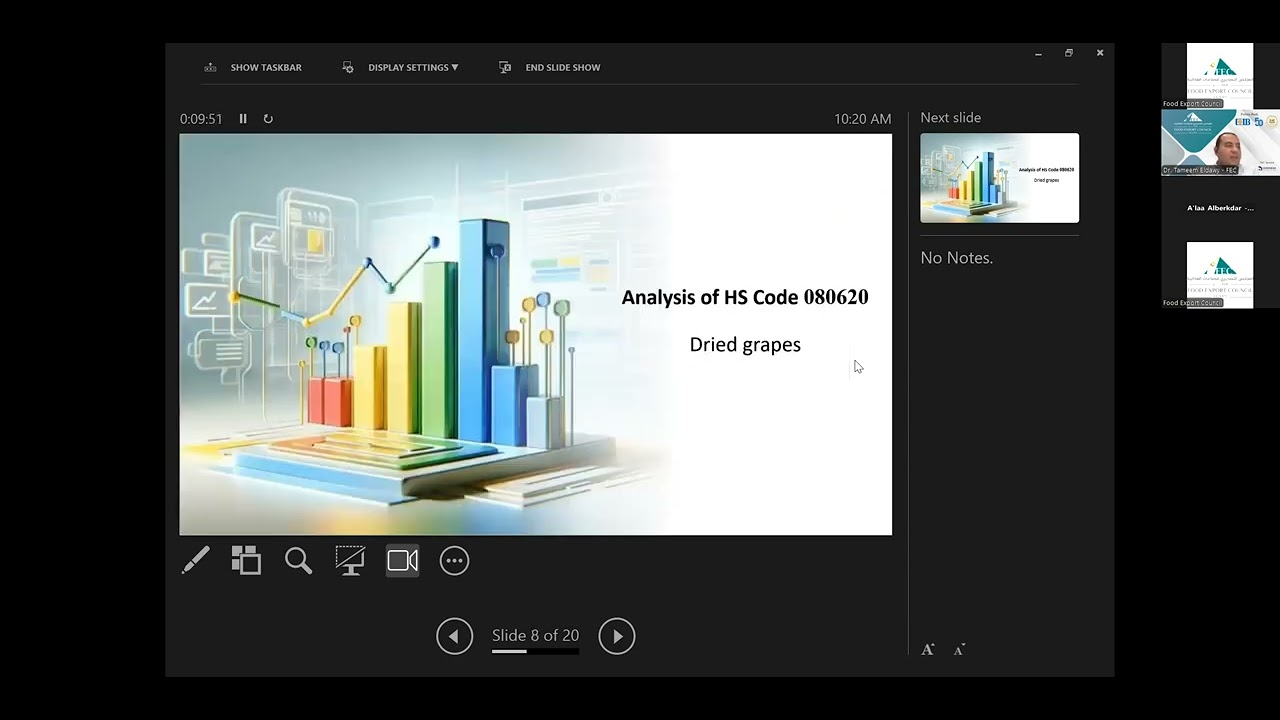Toggle black or unblack slide show

pos(350,560)
